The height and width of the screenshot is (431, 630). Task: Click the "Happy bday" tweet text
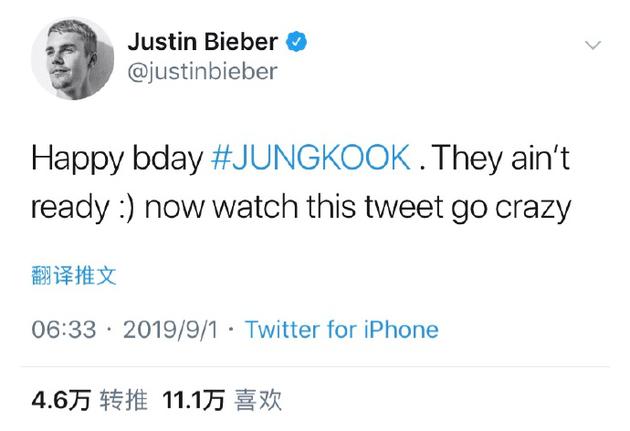(x=117, y=158)
